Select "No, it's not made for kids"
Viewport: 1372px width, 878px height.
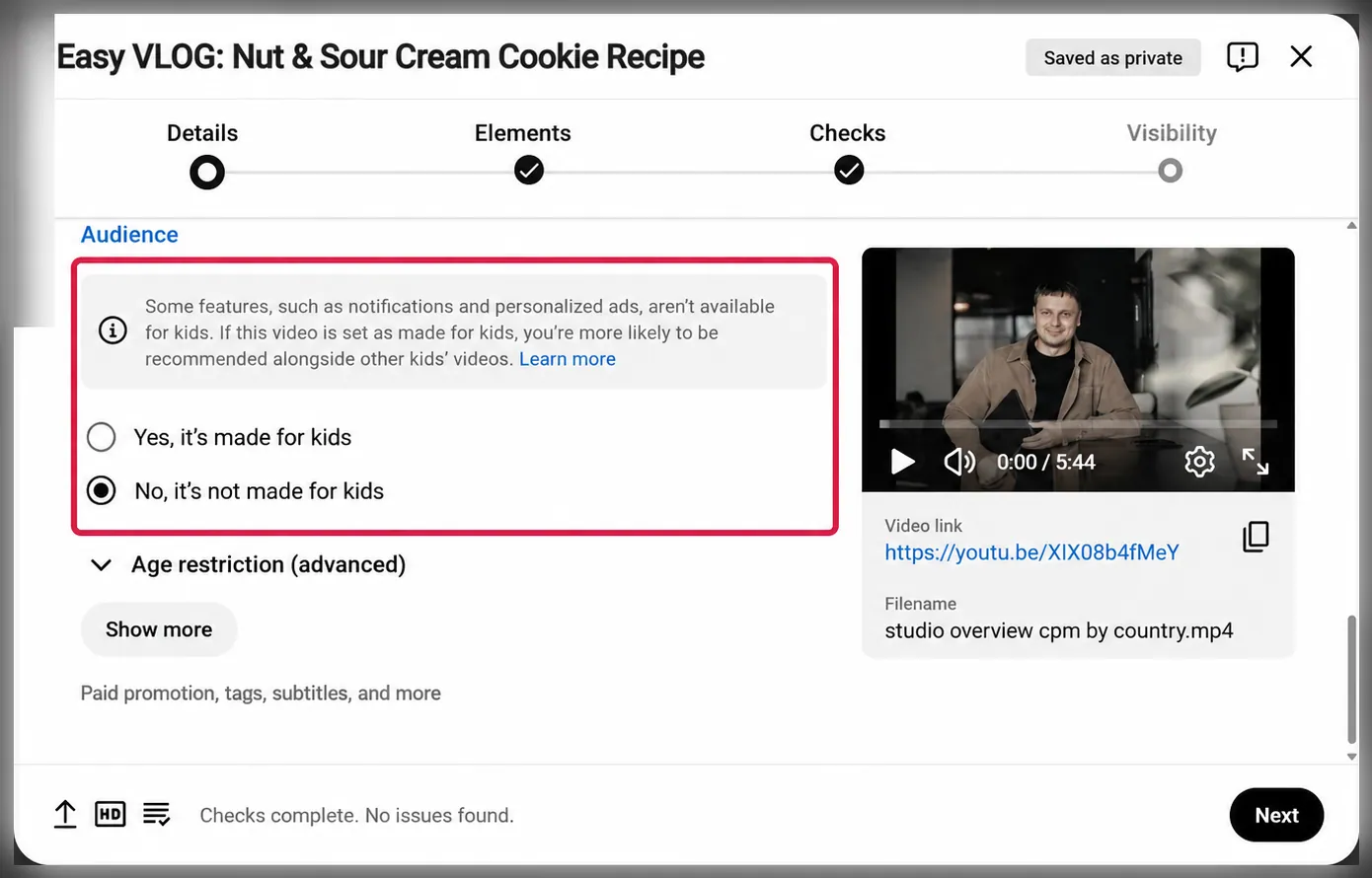pyautogui.click(x=102, y=490)
